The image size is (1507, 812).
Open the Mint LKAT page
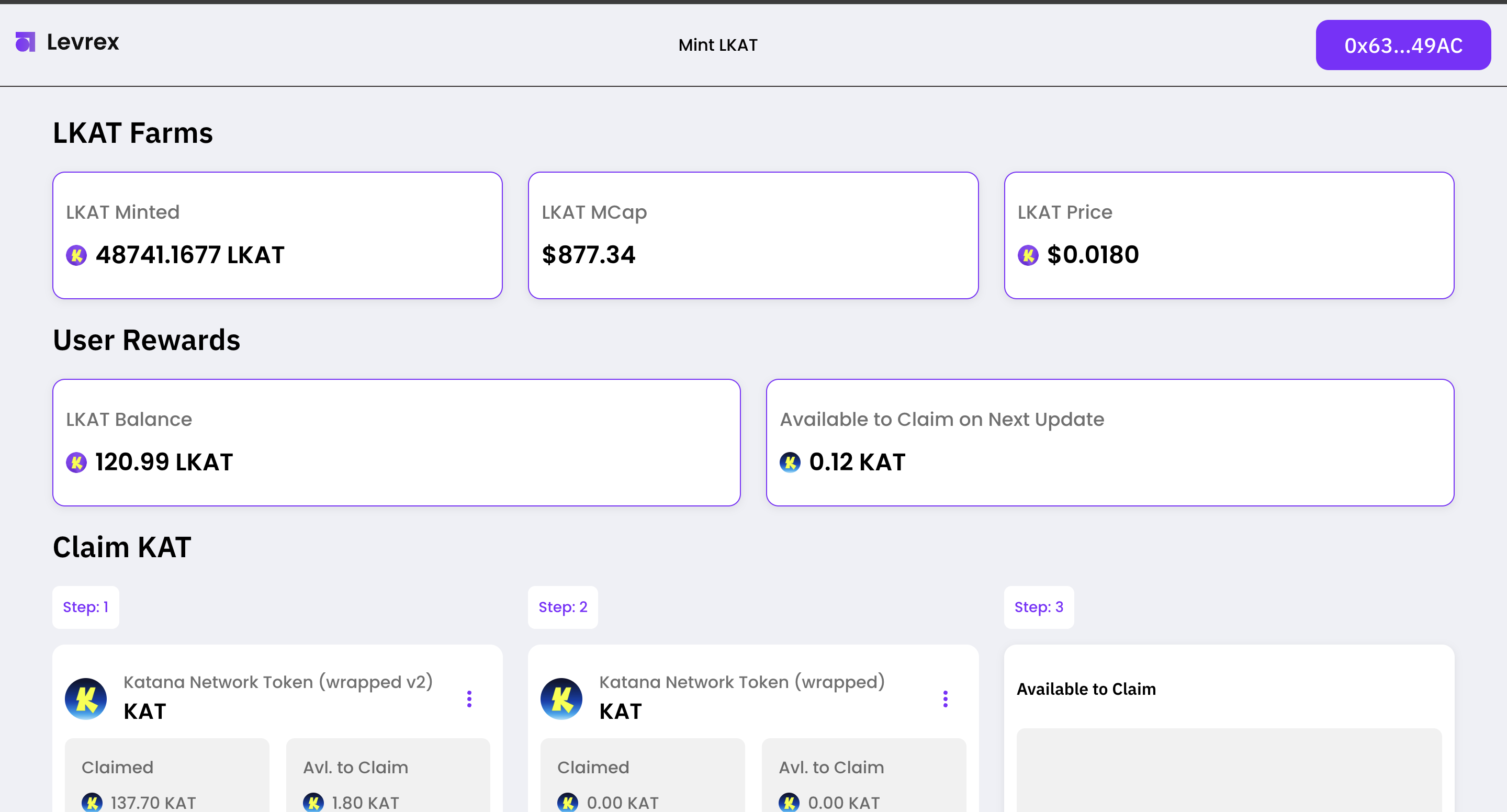coord(717,44)
